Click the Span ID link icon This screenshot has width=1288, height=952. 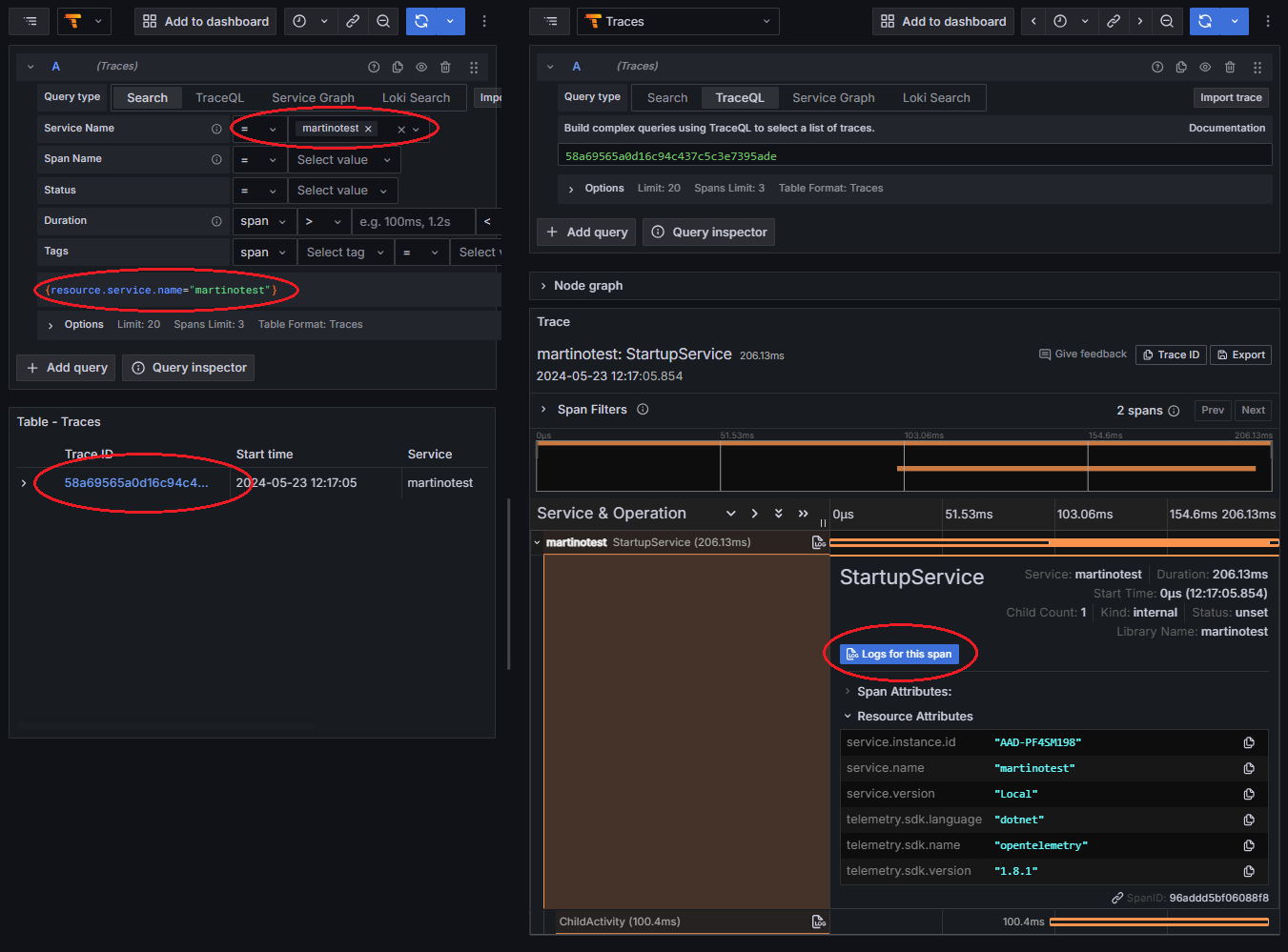tap(1116, 898)
